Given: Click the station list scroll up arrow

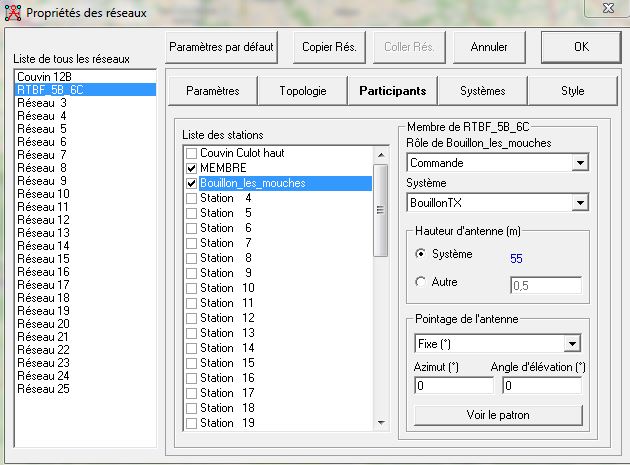Looking at the screenshot, I should [381, 155].
